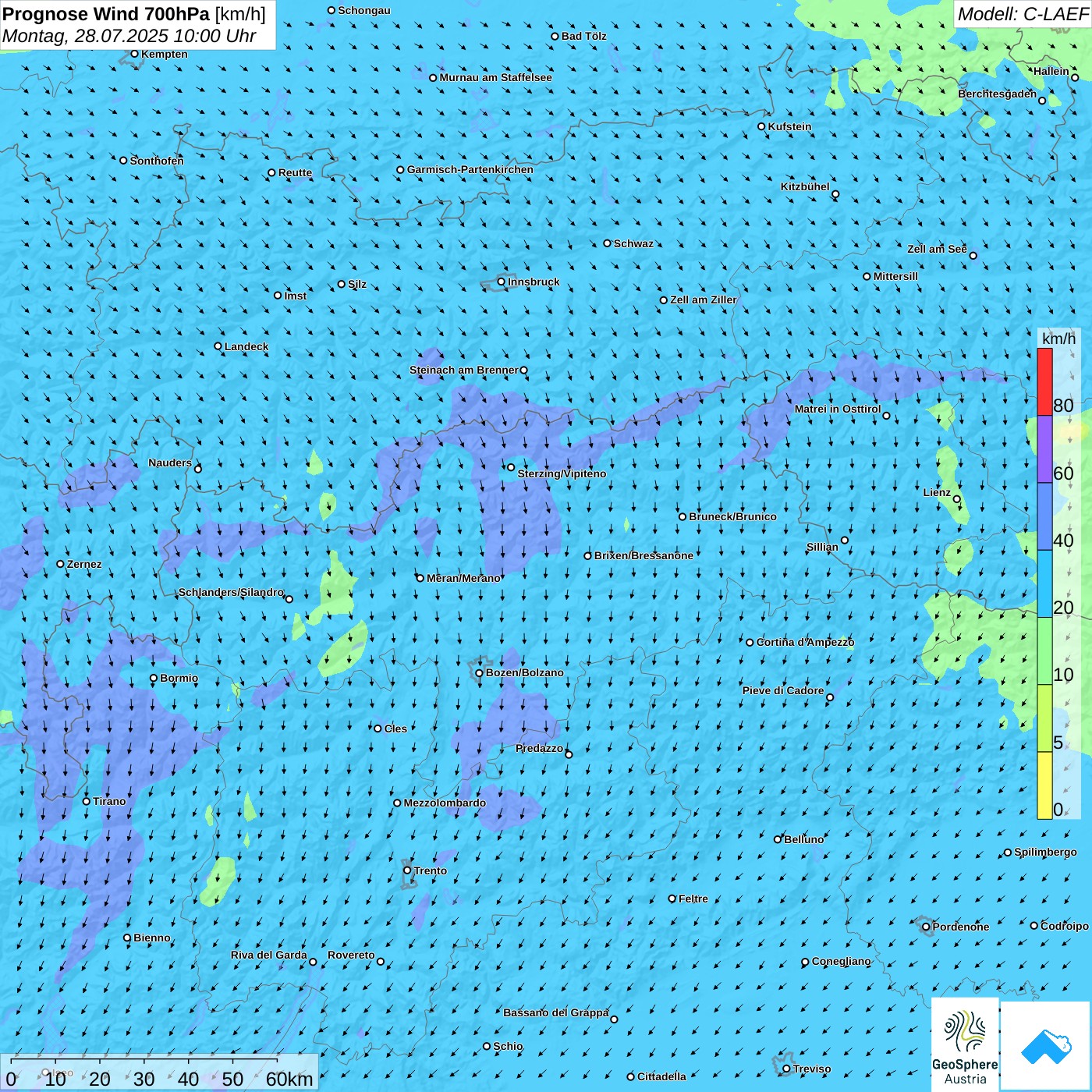Click the Trento city marker
1092x1092 pixels.
click(x=407, y=870)
